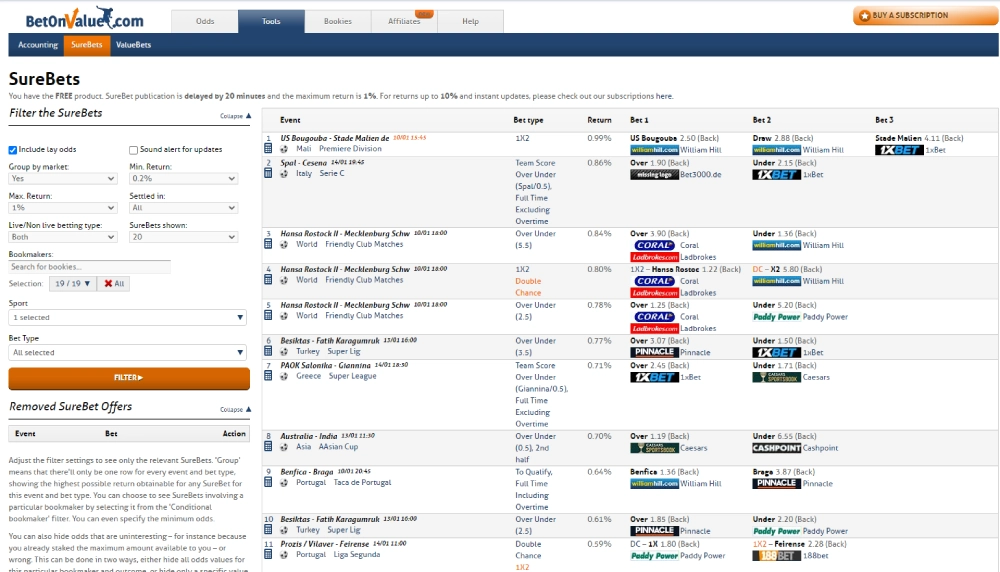Click Pinnacle logo under Over 3.07
Image resolution: width=1000 pixels, height=572 pixels.
click(x=654, y=352)
